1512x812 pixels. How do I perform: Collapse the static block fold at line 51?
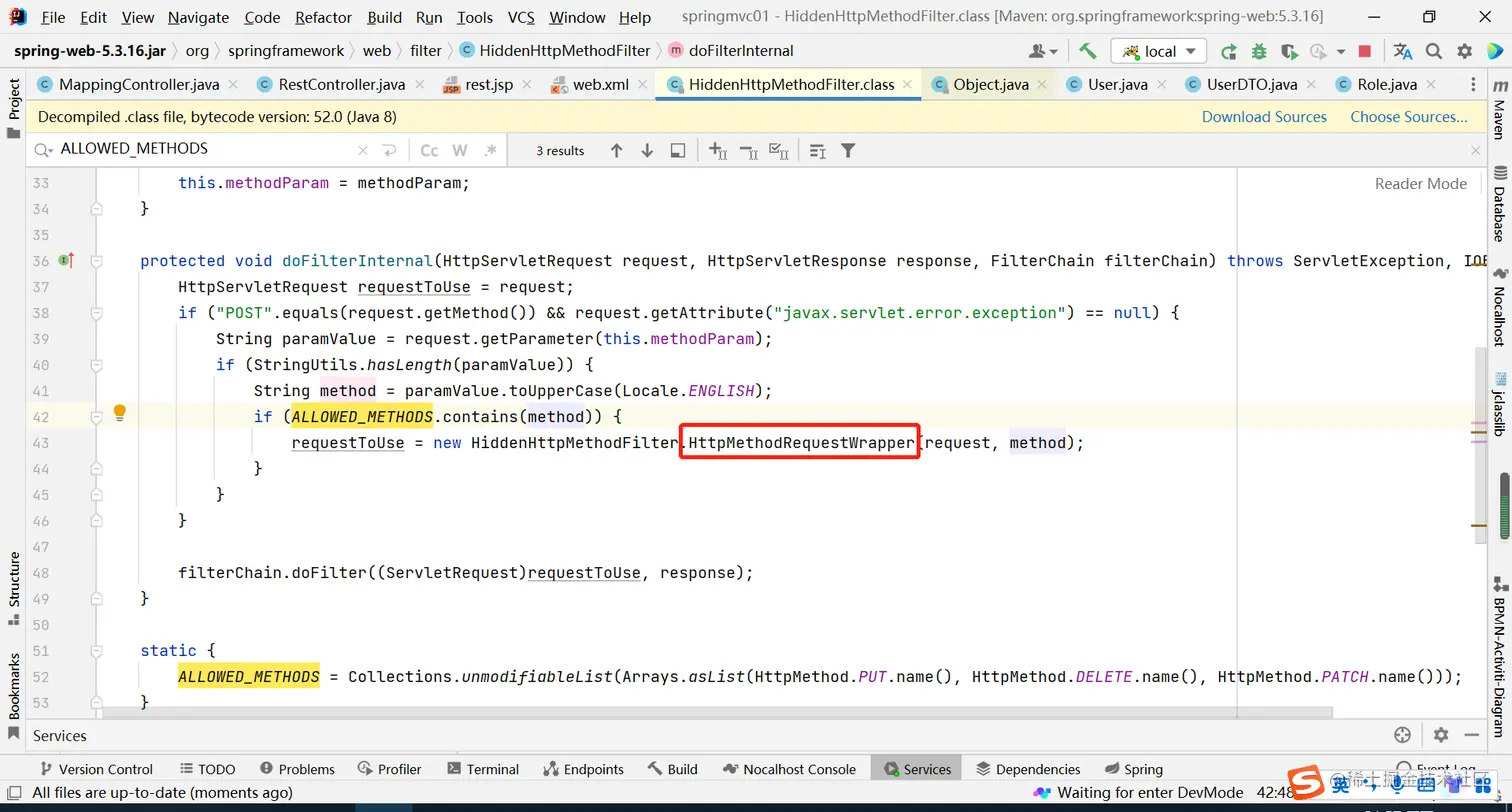pyautogui.click(x=97, y=651)
